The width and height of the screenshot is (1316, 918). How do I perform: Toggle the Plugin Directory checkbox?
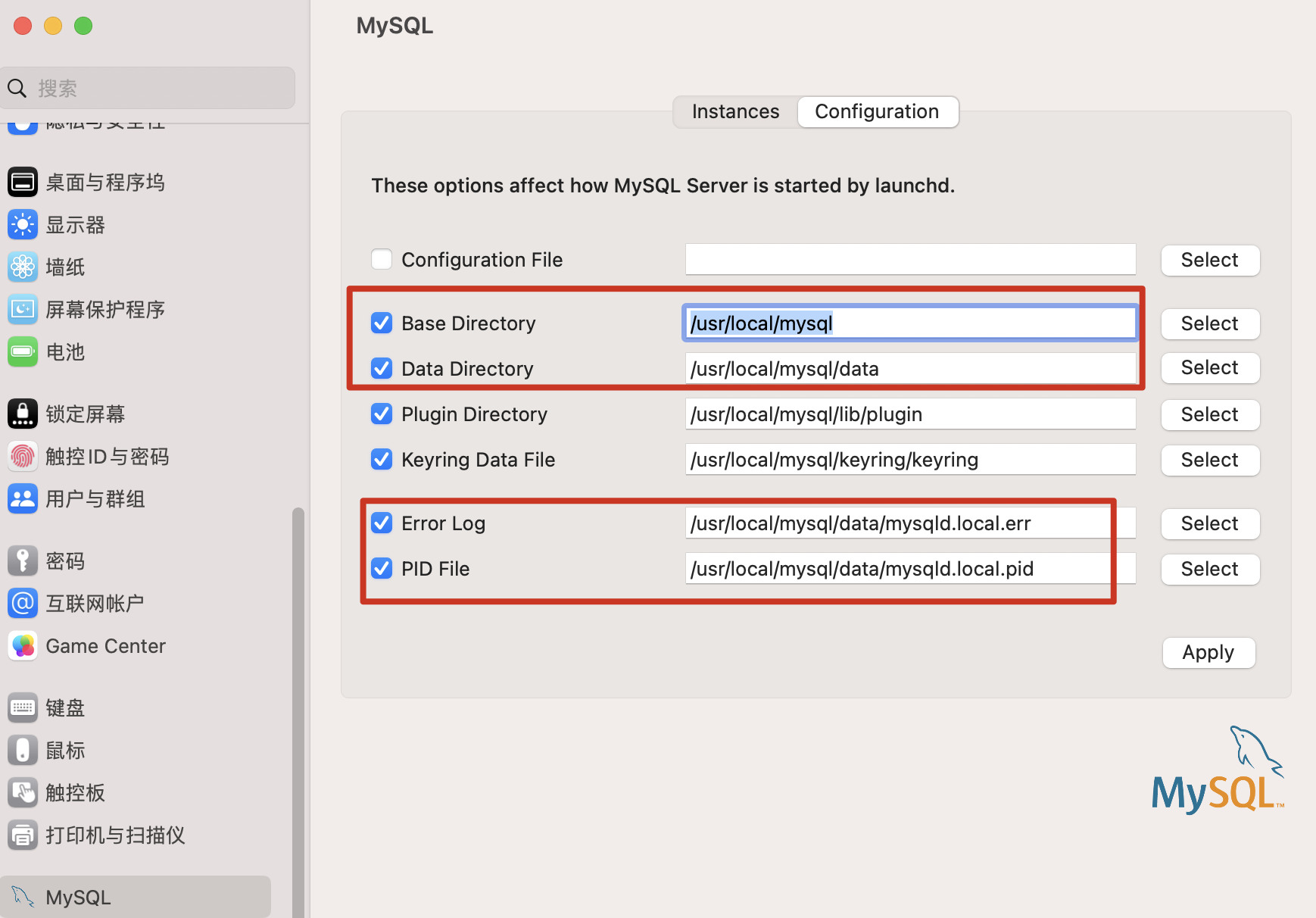point(382,414)
